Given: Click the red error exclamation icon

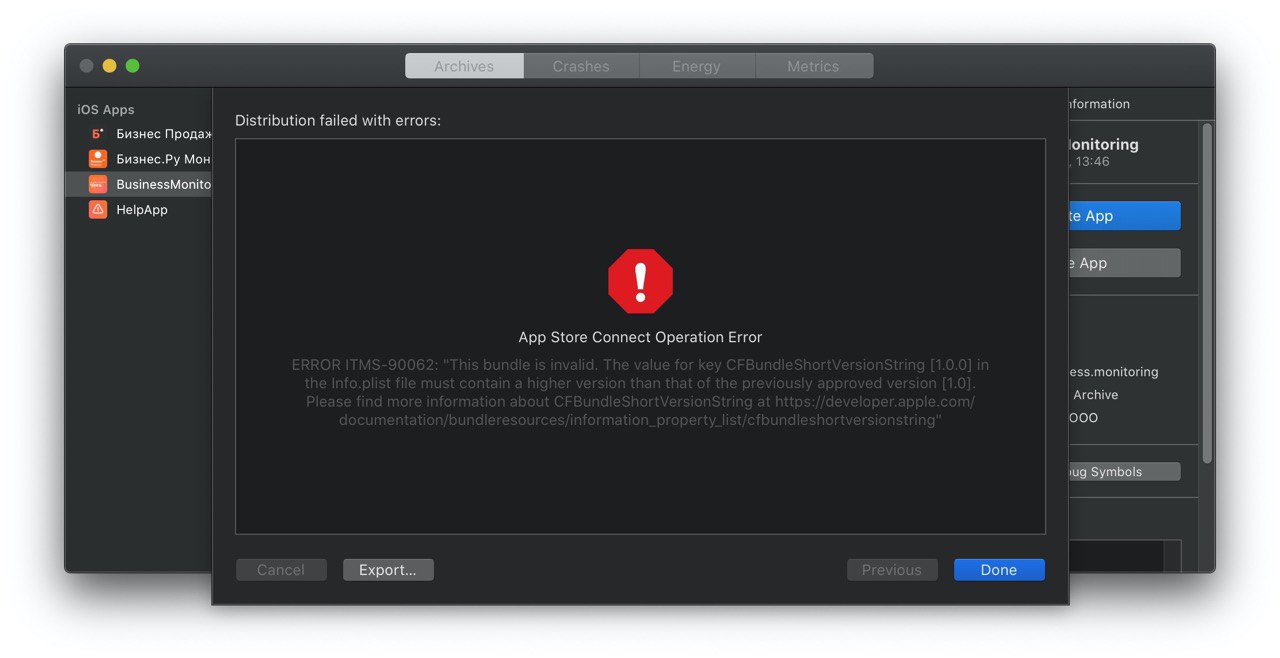Looking at the screenshot, I should (x=640, y=281).
